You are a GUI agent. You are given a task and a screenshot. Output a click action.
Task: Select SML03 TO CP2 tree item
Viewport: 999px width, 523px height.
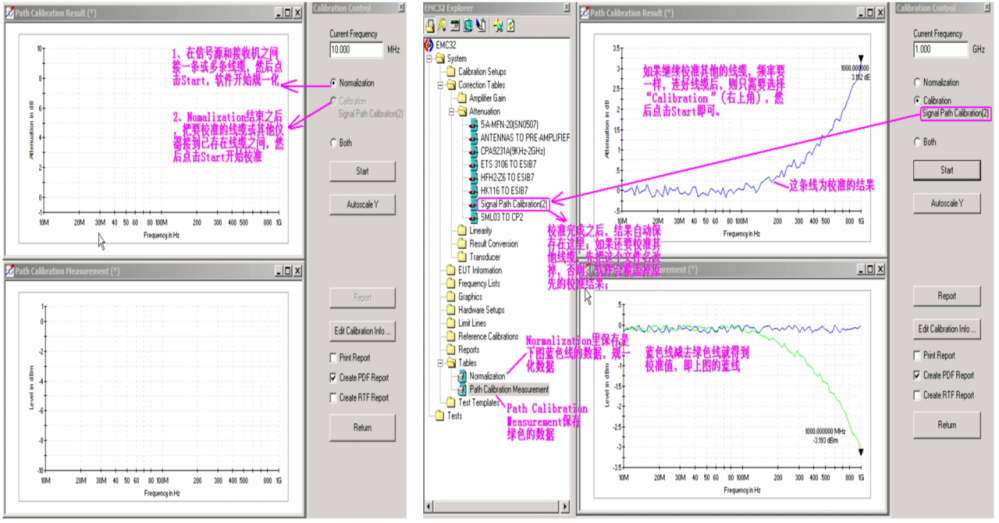(x=502, y=218)
